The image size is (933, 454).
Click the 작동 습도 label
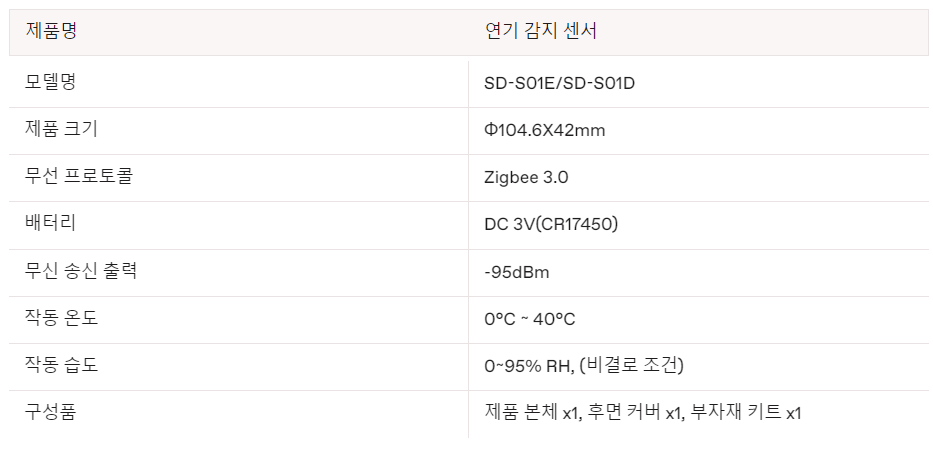61,365
